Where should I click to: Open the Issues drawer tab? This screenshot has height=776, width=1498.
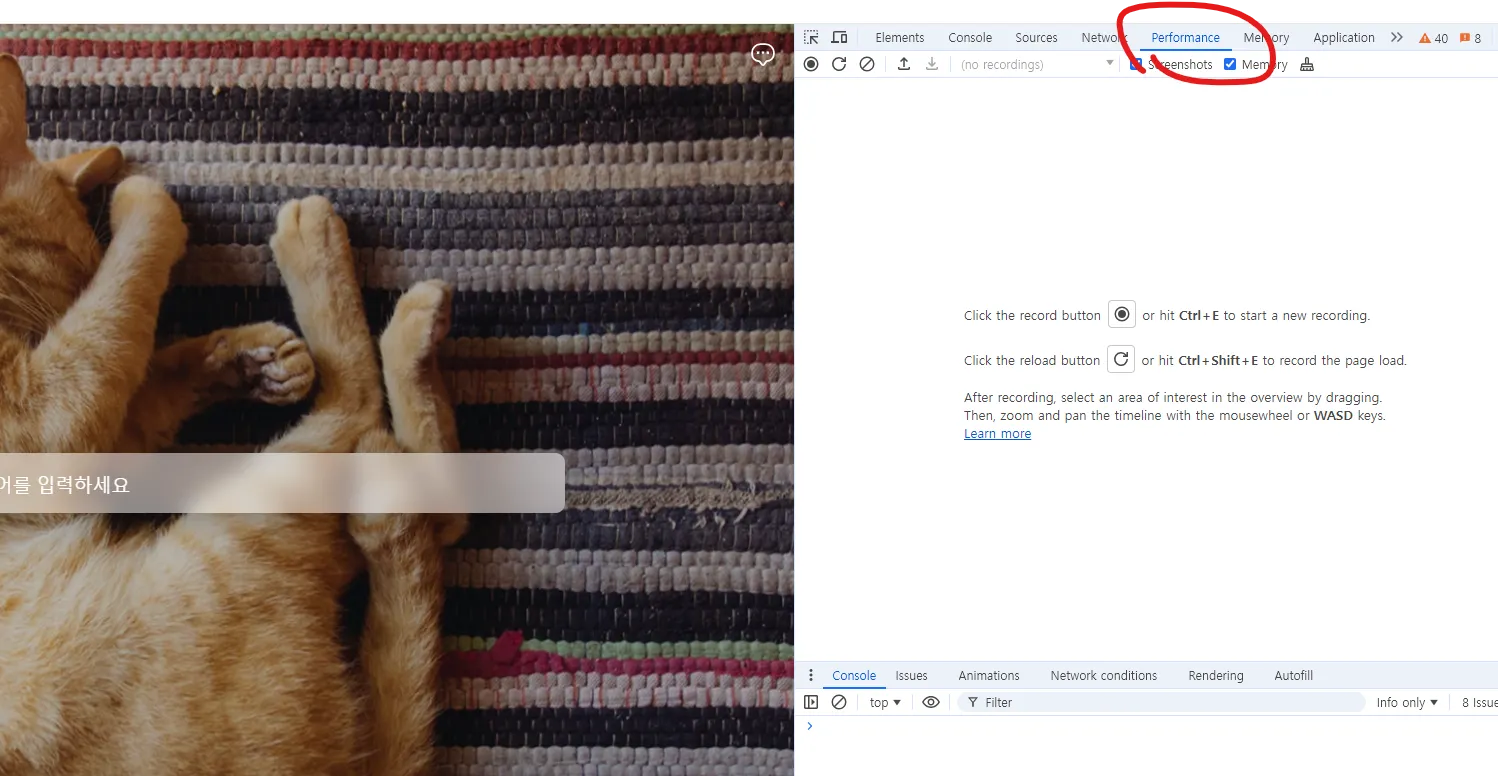(x=911, y=675)
